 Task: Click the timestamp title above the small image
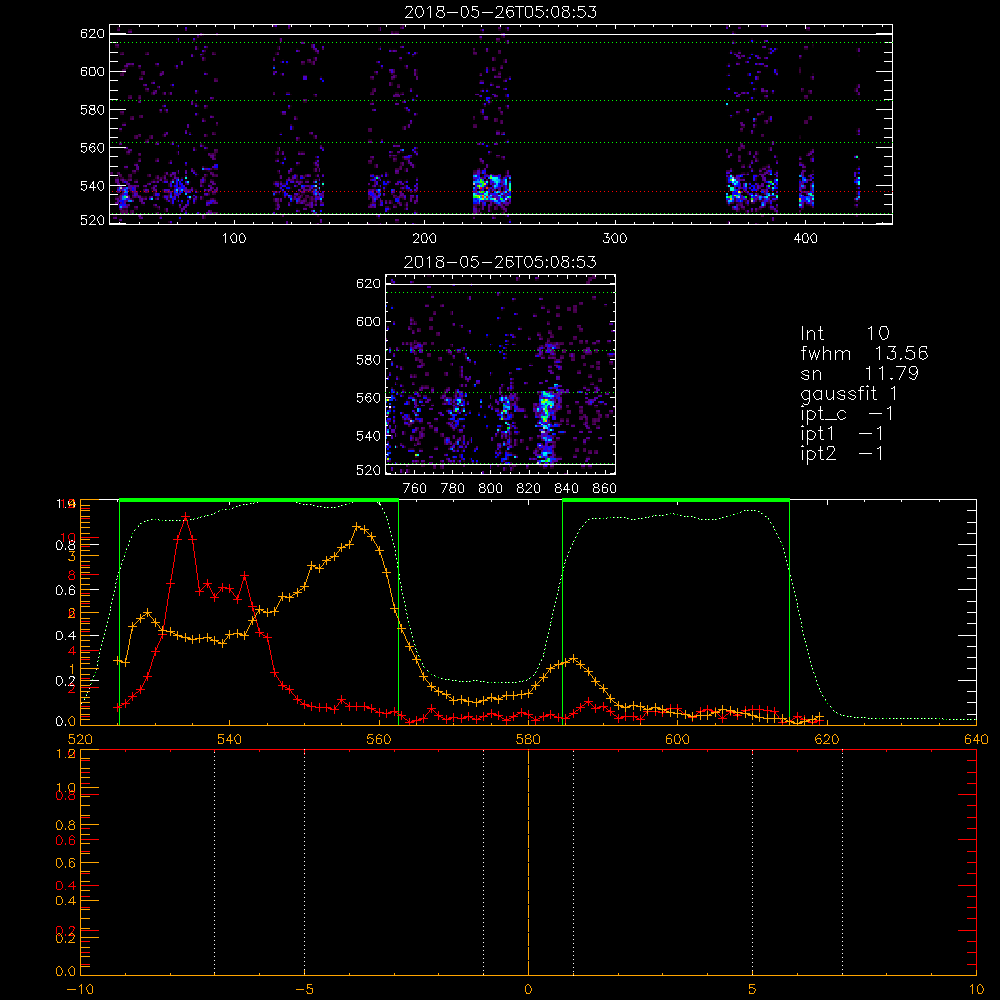pos(501,262)
